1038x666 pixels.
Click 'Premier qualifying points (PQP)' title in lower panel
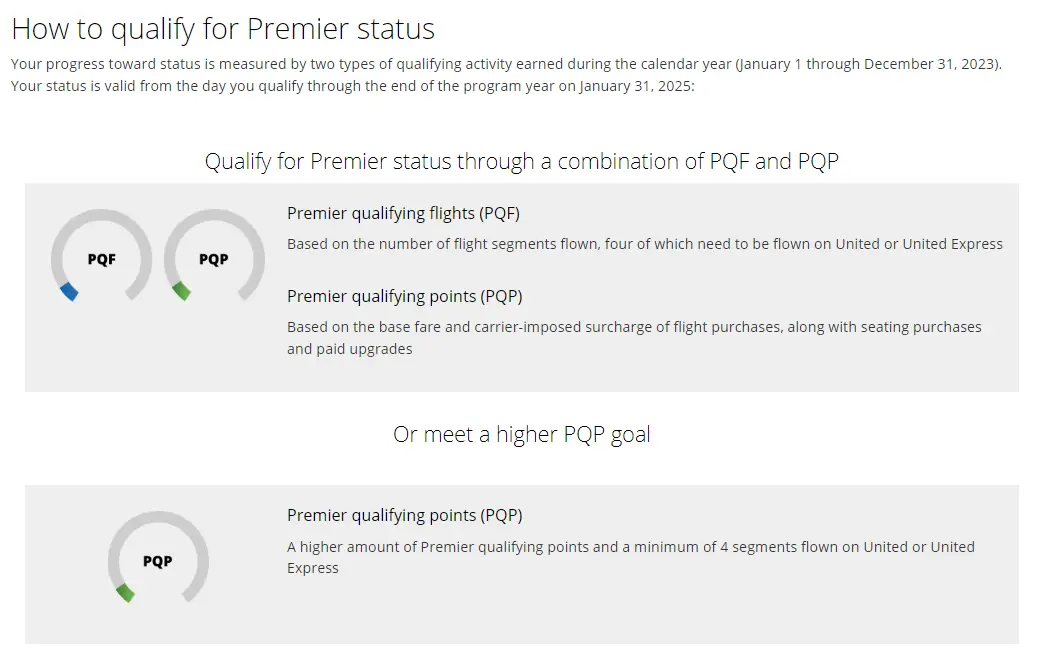coord(404,515)
